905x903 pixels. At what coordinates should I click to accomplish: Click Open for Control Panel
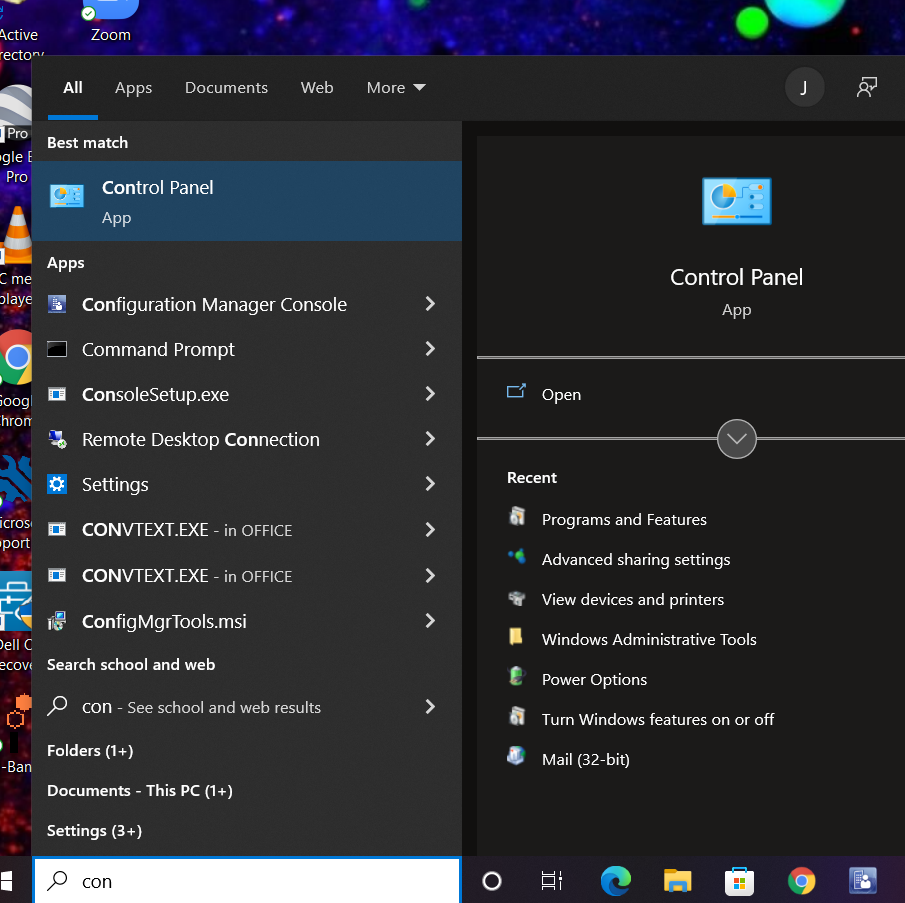561,395
